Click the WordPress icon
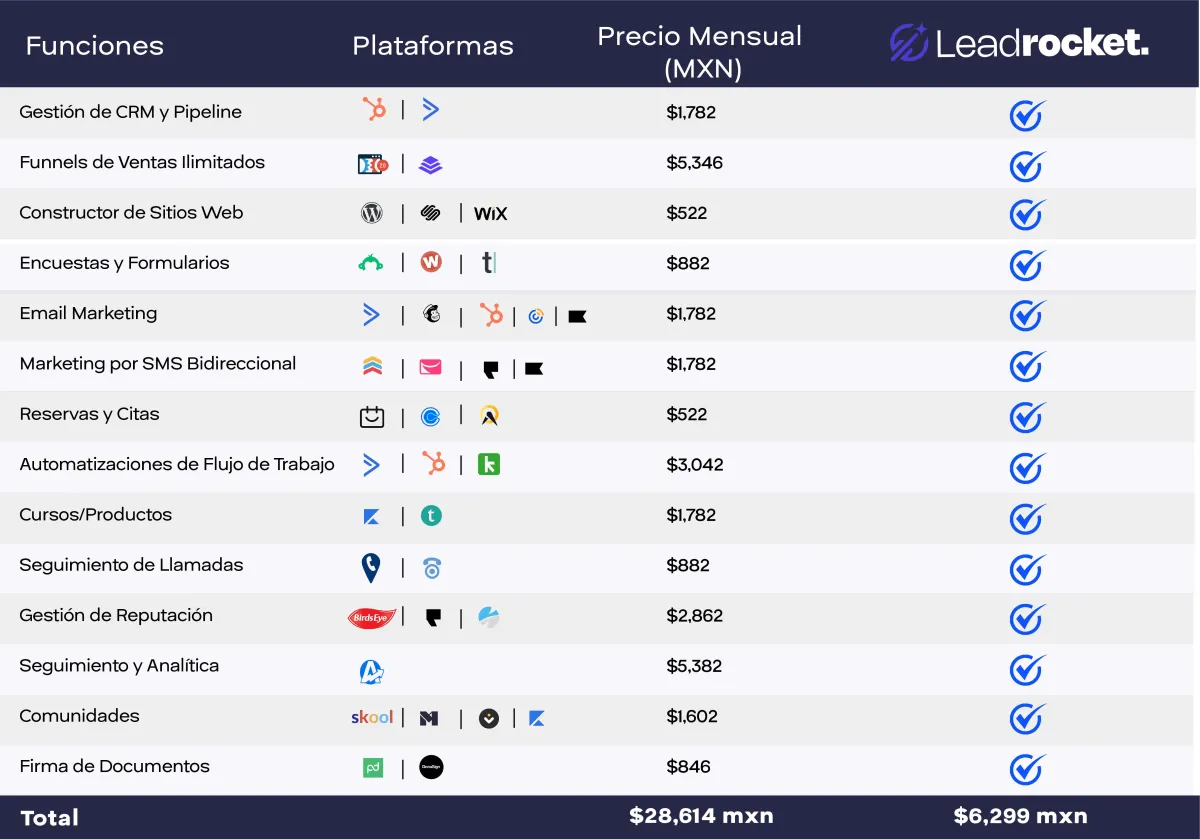The height and width of the screenshot is (839, 1200). [x=372, y=213]
